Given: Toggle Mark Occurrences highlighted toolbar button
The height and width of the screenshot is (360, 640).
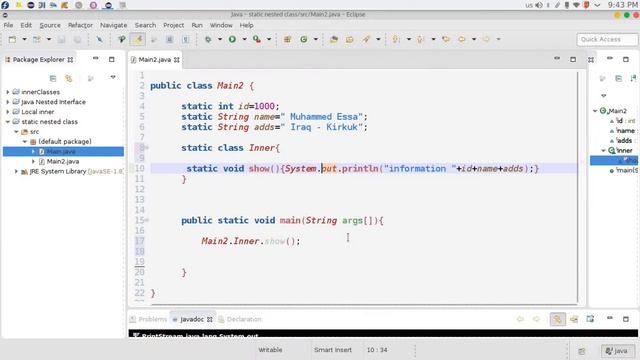Looking at the screenshot, I should 138,39.
